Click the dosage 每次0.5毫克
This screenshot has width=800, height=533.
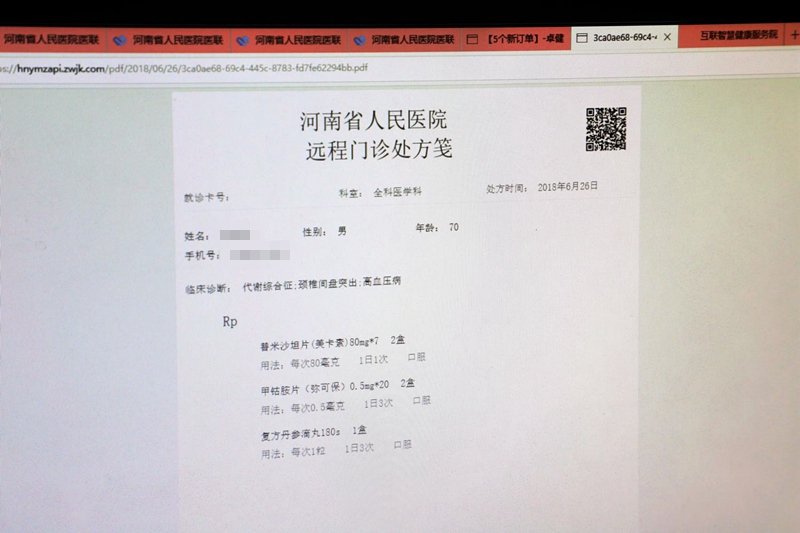point(317,407)
